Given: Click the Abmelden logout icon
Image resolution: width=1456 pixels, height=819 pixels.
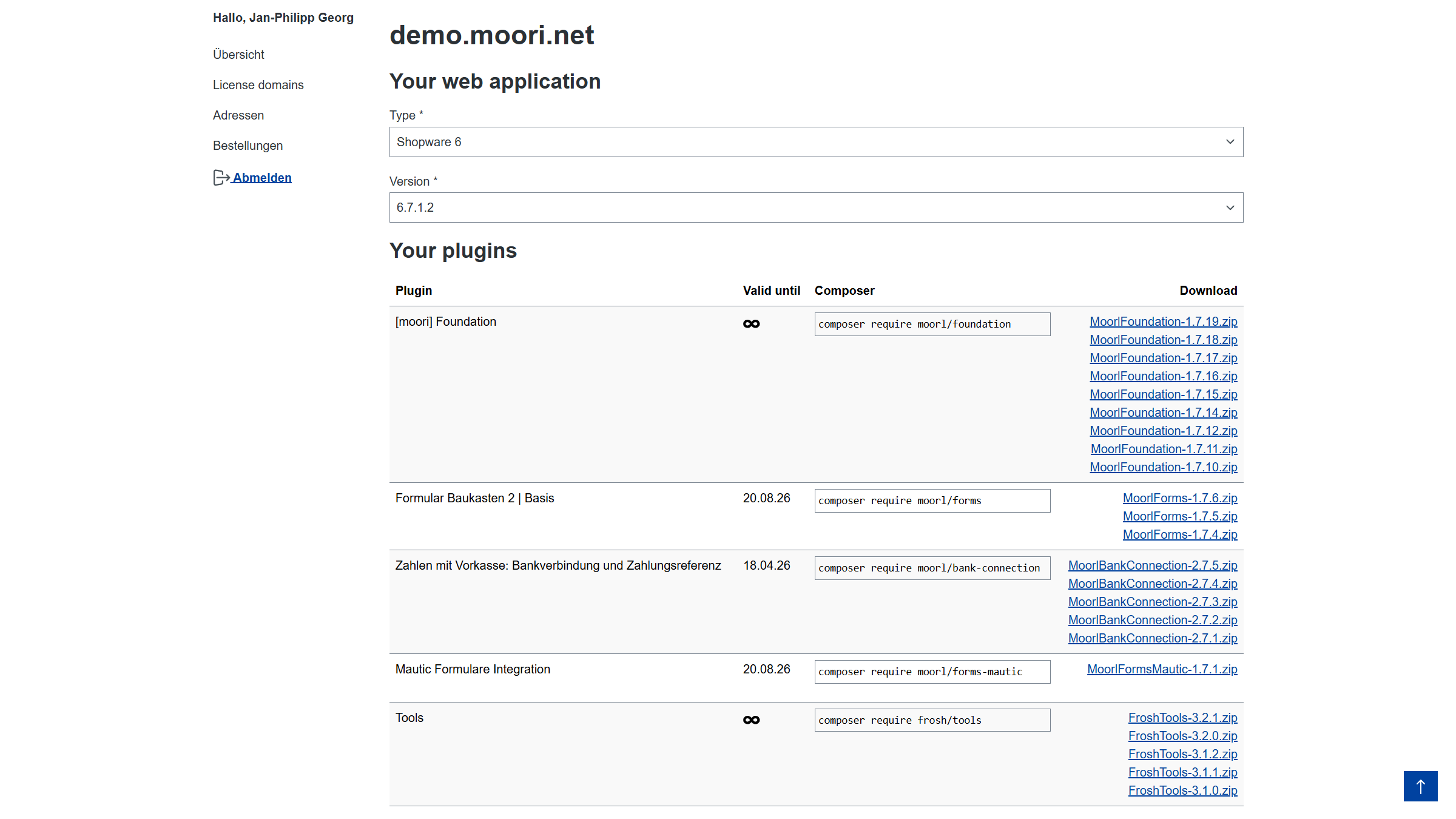Looking at the screenshot, I should (221, 178).
